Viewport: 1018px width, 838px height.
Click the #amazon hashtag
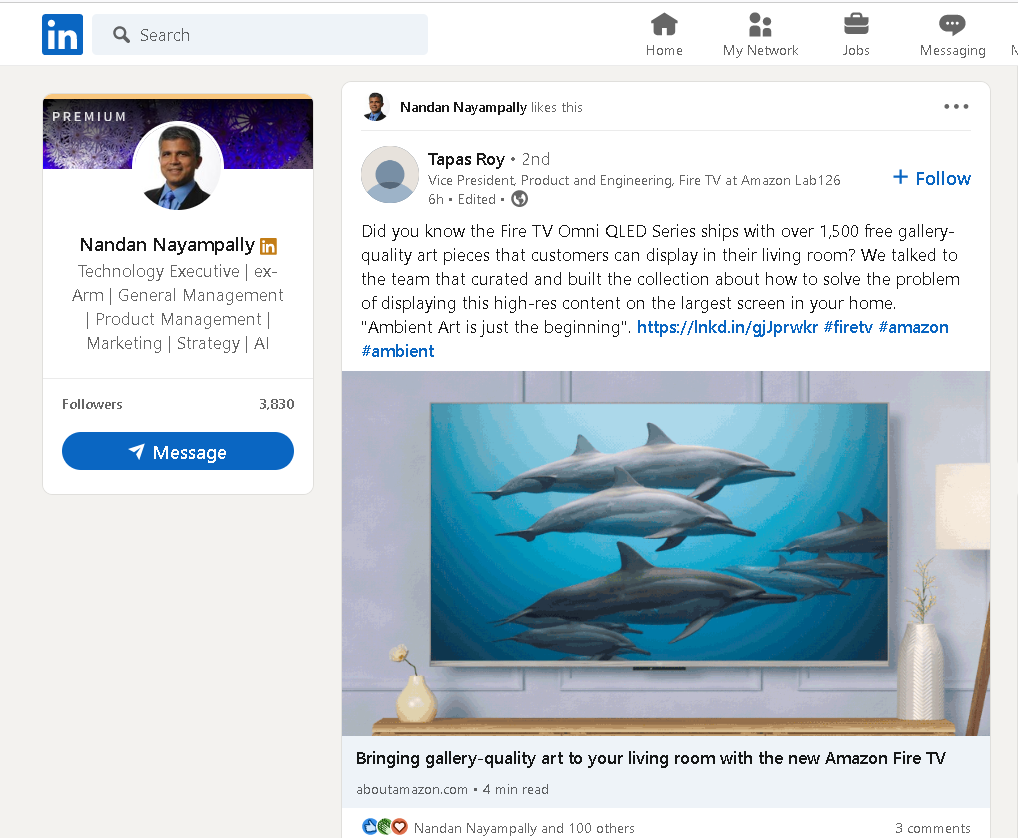pyautogui.click(x=913, y=327)
